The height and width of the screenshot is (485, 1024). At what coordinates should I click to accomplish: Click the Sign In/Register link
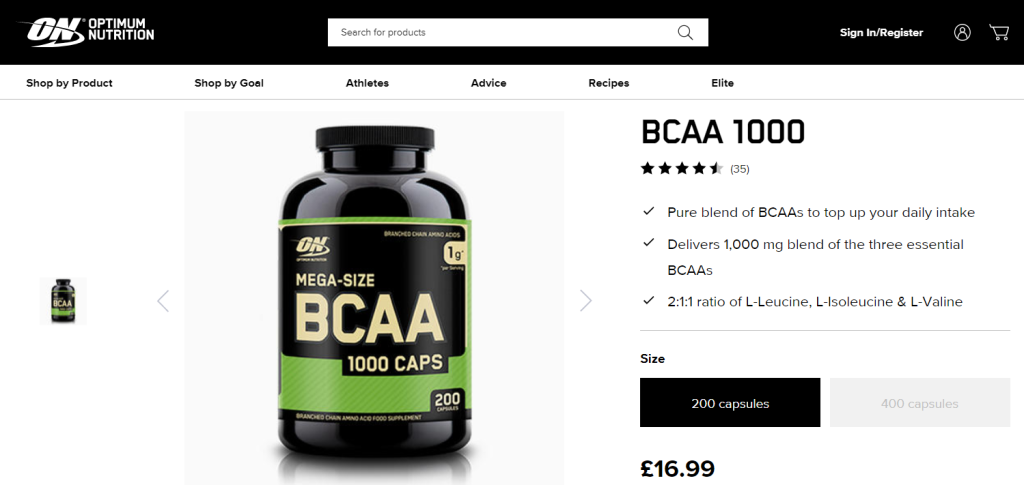pos(882,33)
